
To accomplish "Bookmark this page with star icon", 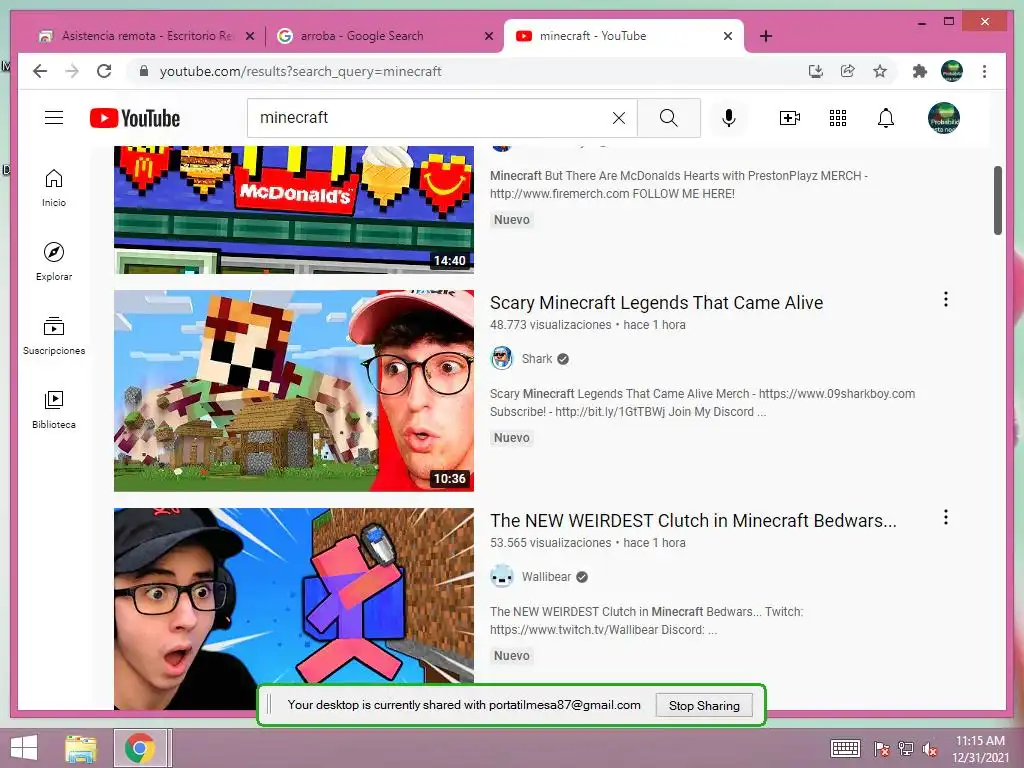I will (x=880, y=71).
